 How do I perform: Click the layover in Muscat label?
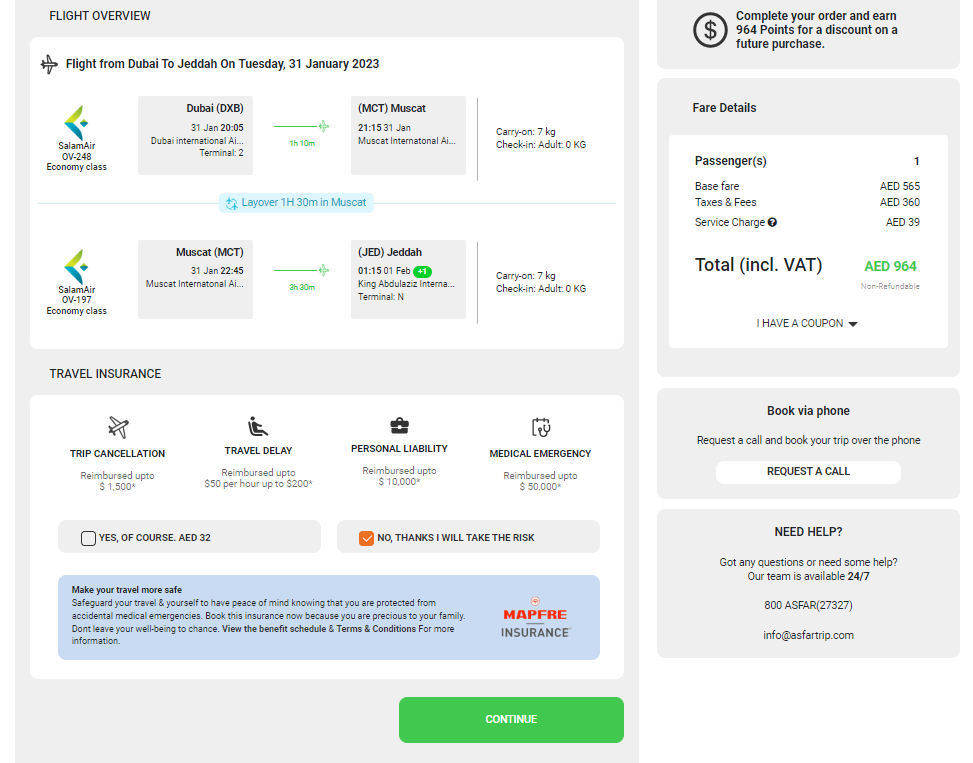296,203
